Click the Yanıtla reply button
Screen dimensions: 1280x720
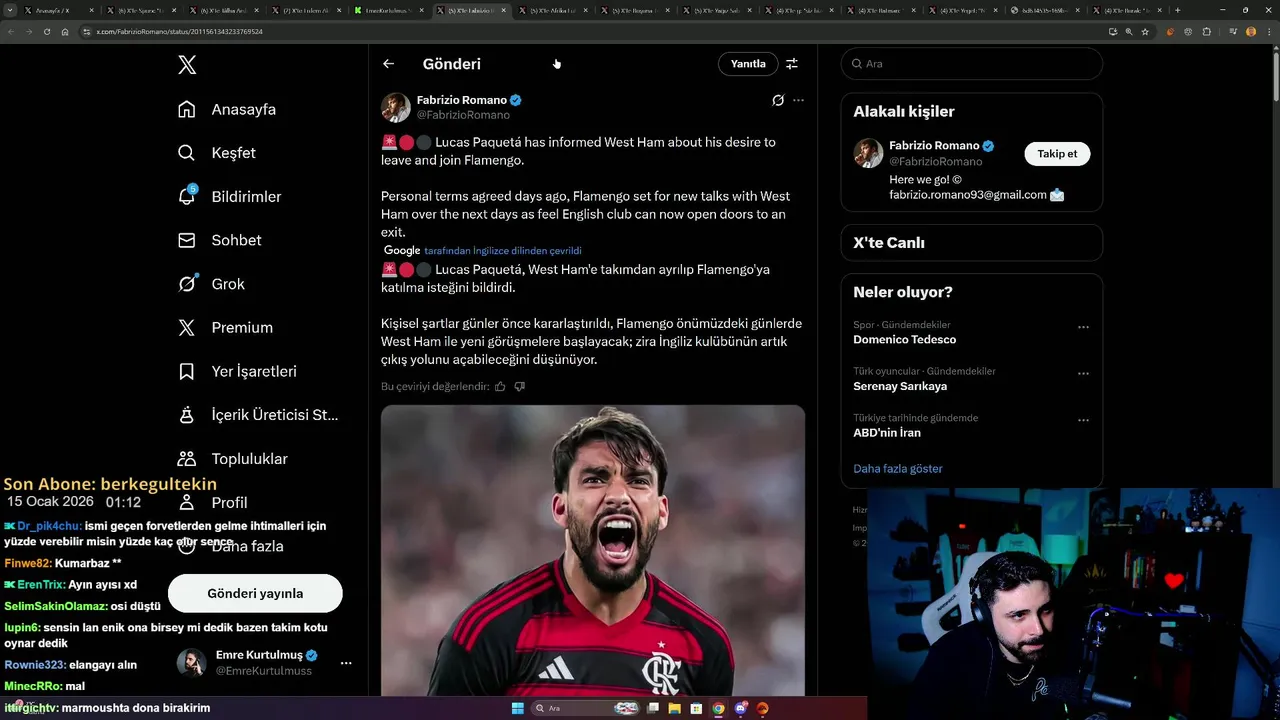pyautogui.click(x=748, y=64)
